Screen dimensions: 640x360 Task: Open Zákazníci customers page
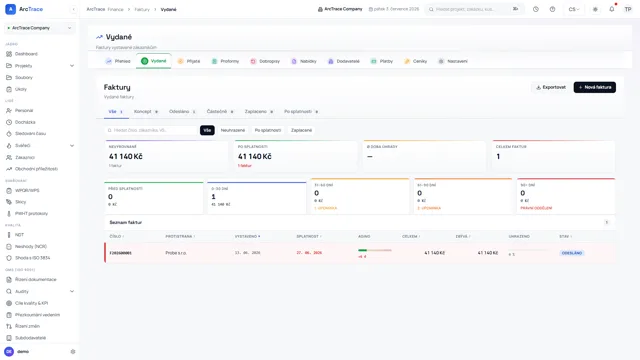pyautogui.click(x=24, y=157)
